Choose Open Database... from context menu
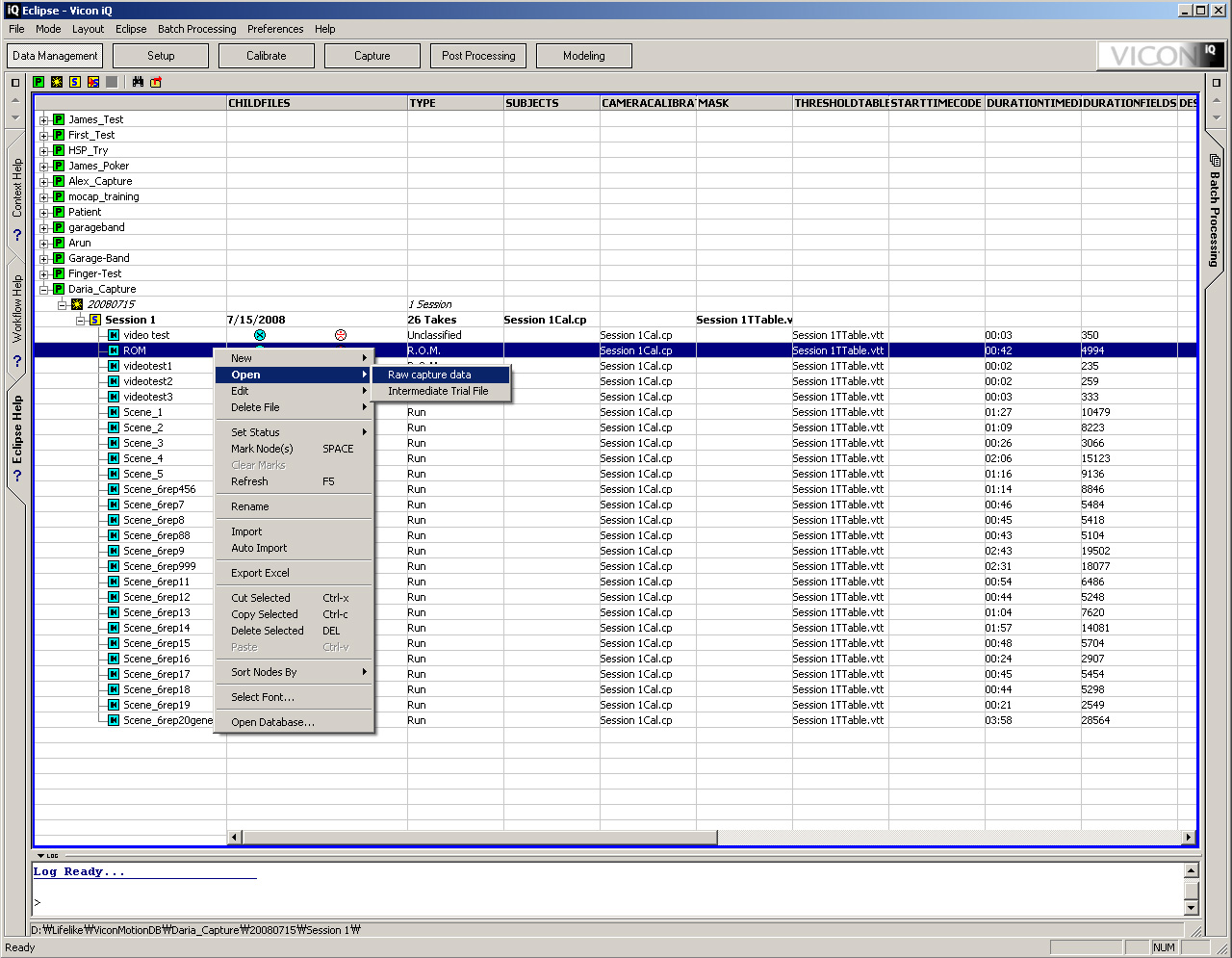This screenshot has width=1232, height=958. [x=295, y=722]
